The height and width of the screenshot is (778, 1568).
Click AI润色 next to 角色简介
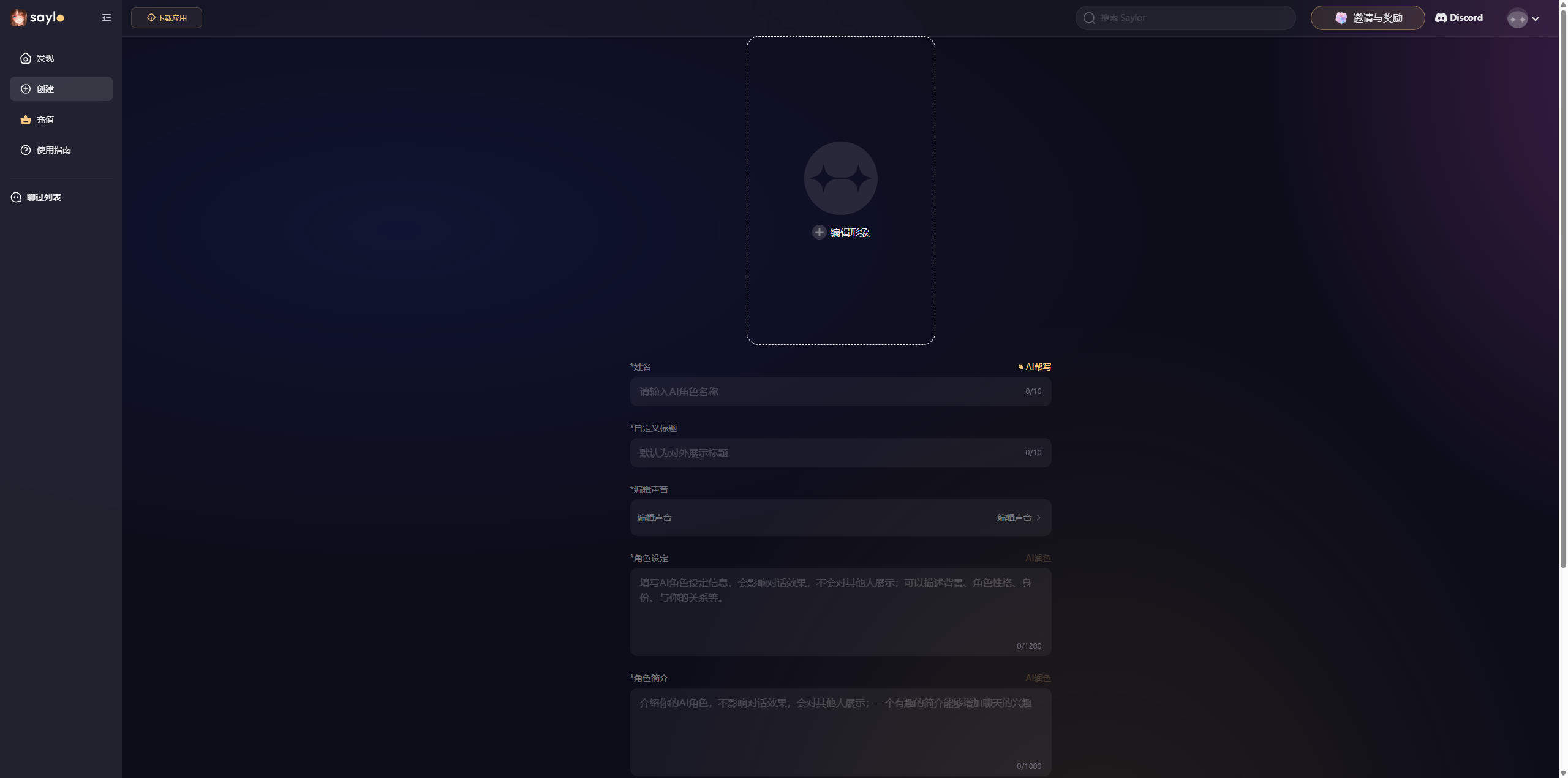1038,678
